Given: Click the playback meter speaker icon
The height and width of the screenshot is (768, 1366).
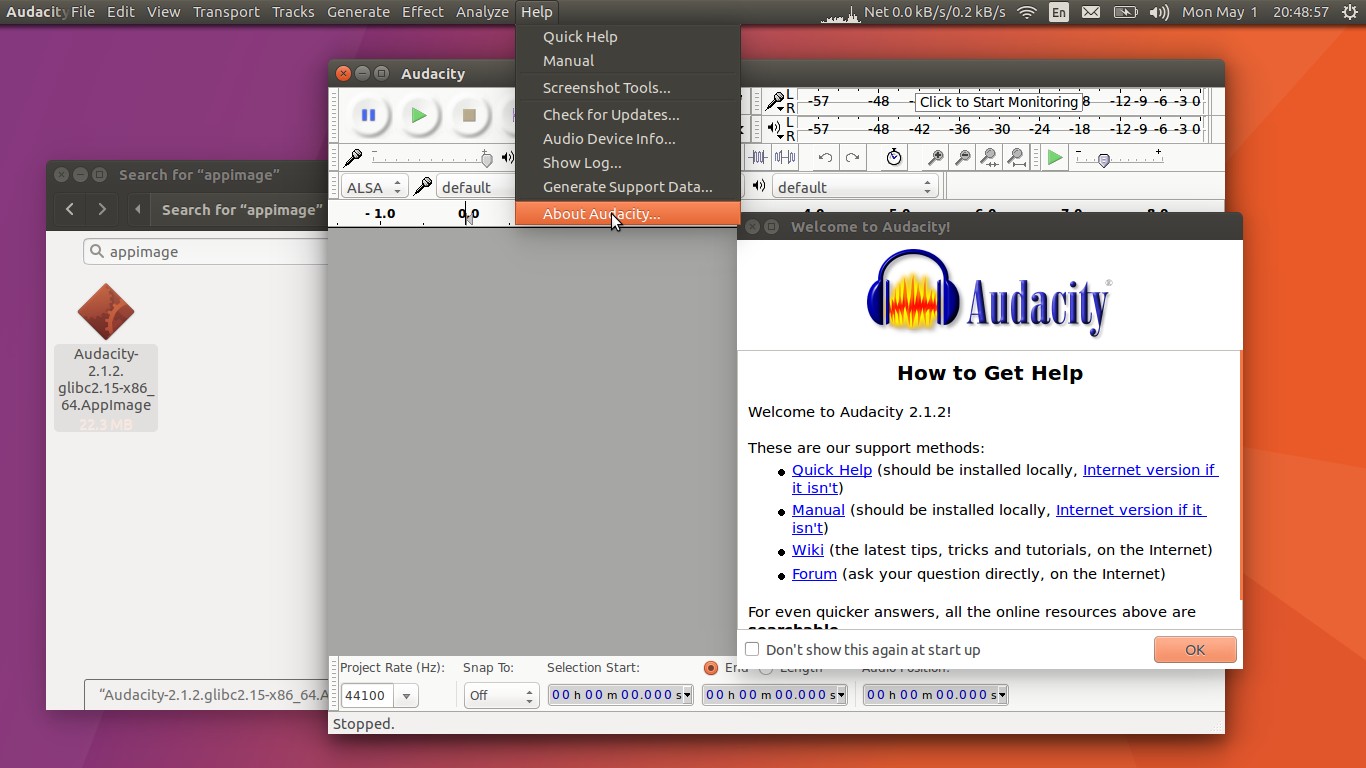Looking at the screenshot, I should [774, 129].
